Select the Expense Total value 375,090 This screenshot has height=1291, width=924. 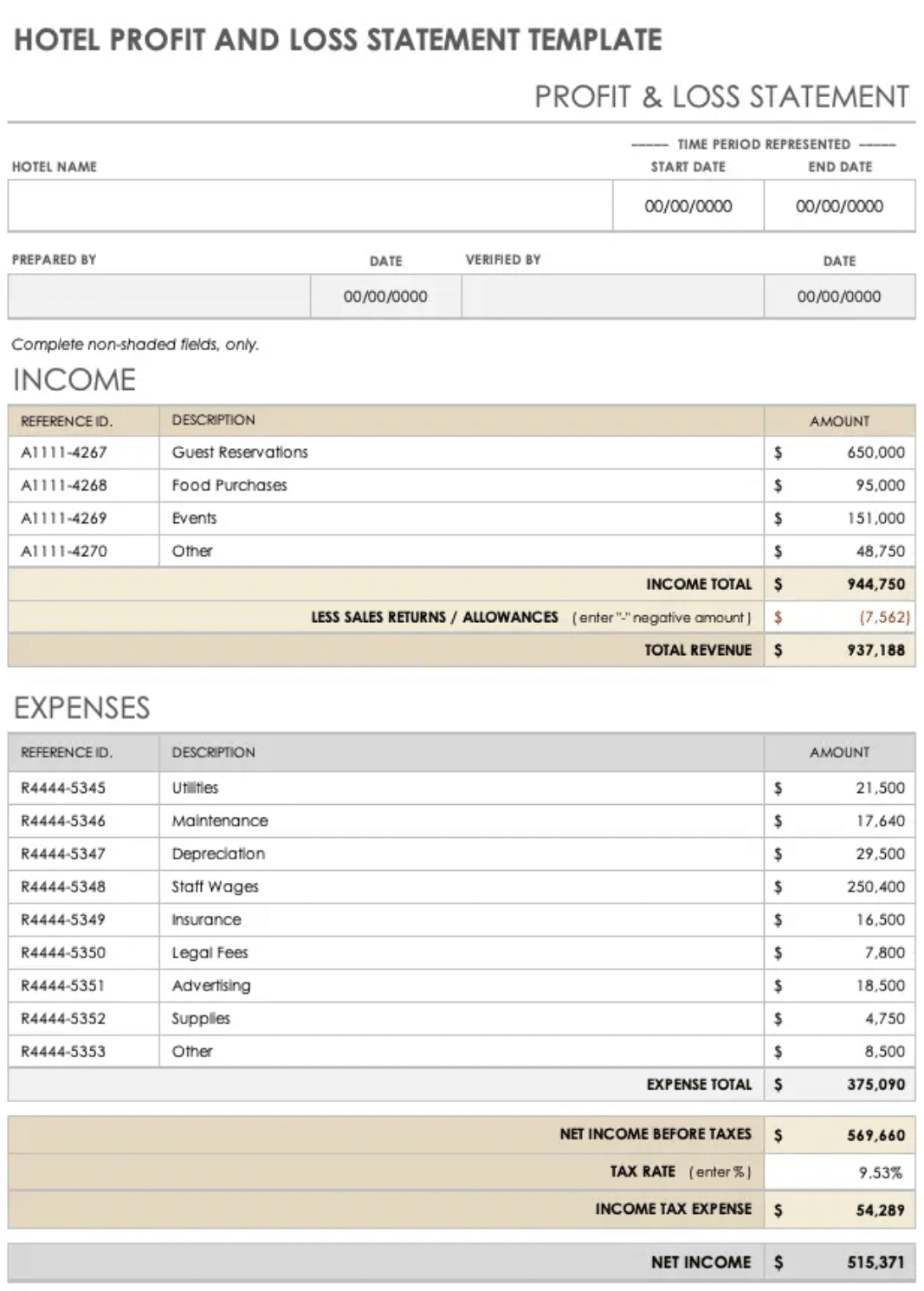coord(875,1084)
